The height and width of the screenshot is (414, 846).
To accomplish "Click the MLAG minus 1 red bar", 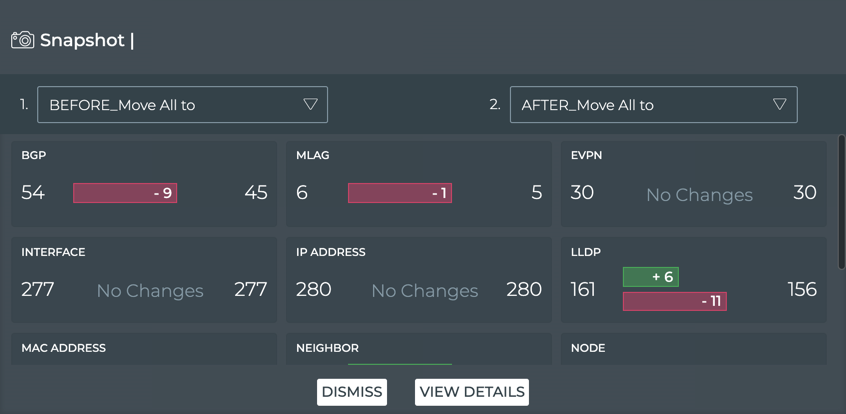I will (399, 193).
